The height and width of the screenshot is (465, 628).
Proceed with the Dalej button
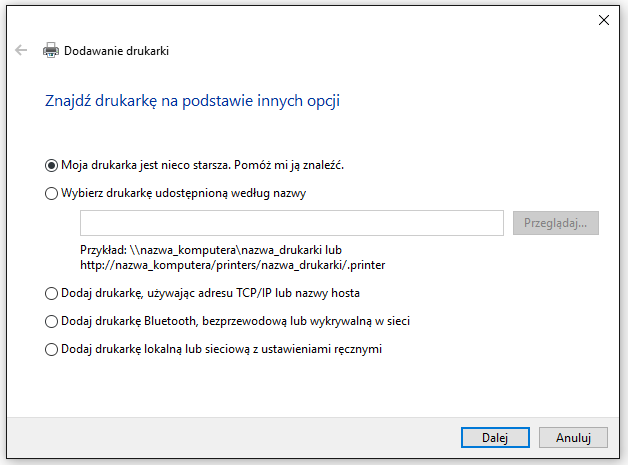pos(495,437)
